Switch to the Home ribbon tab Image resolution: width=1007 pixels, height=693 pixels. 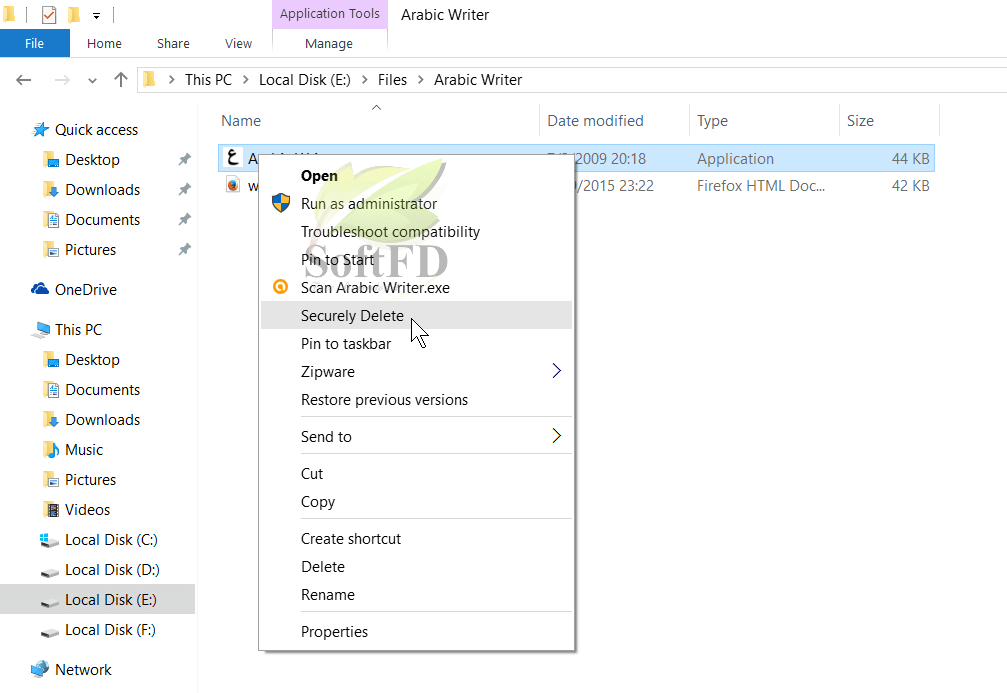pyautogui.click(x=104, y=44)
